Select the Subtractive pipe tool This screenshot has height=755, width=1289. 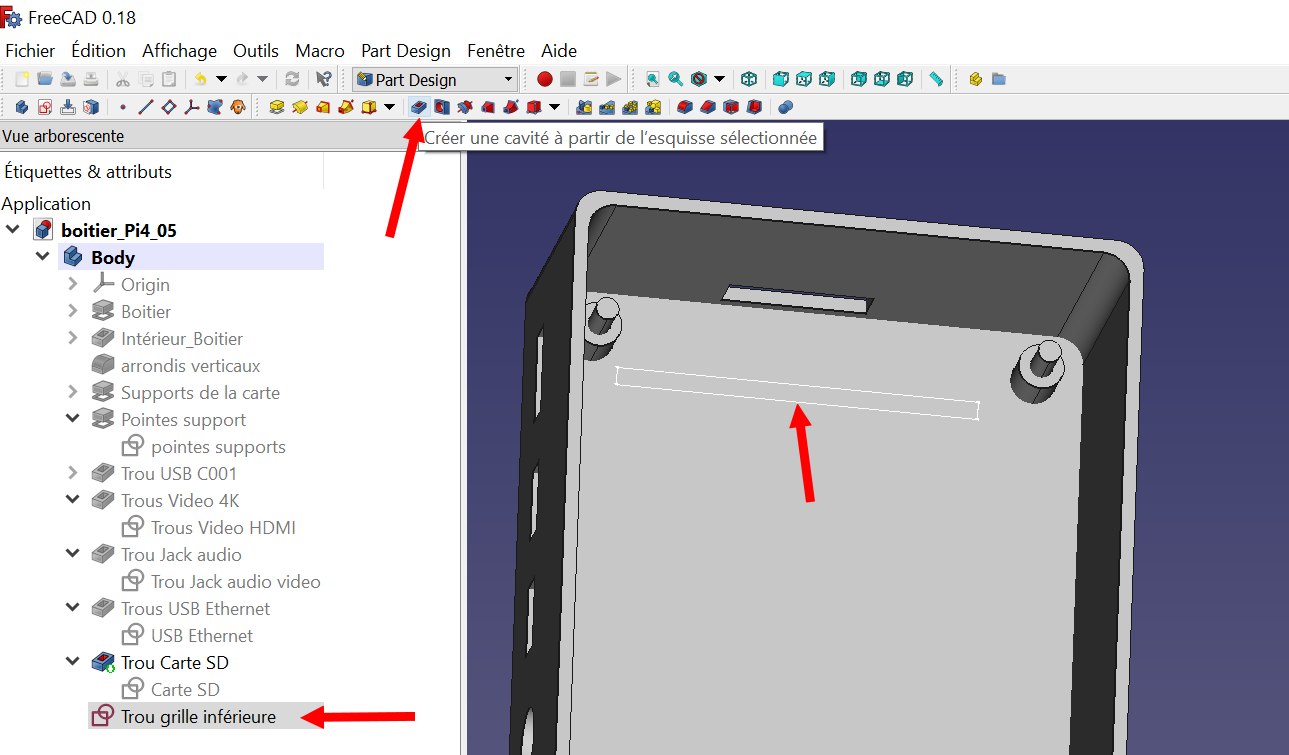[x=510, y=107]
